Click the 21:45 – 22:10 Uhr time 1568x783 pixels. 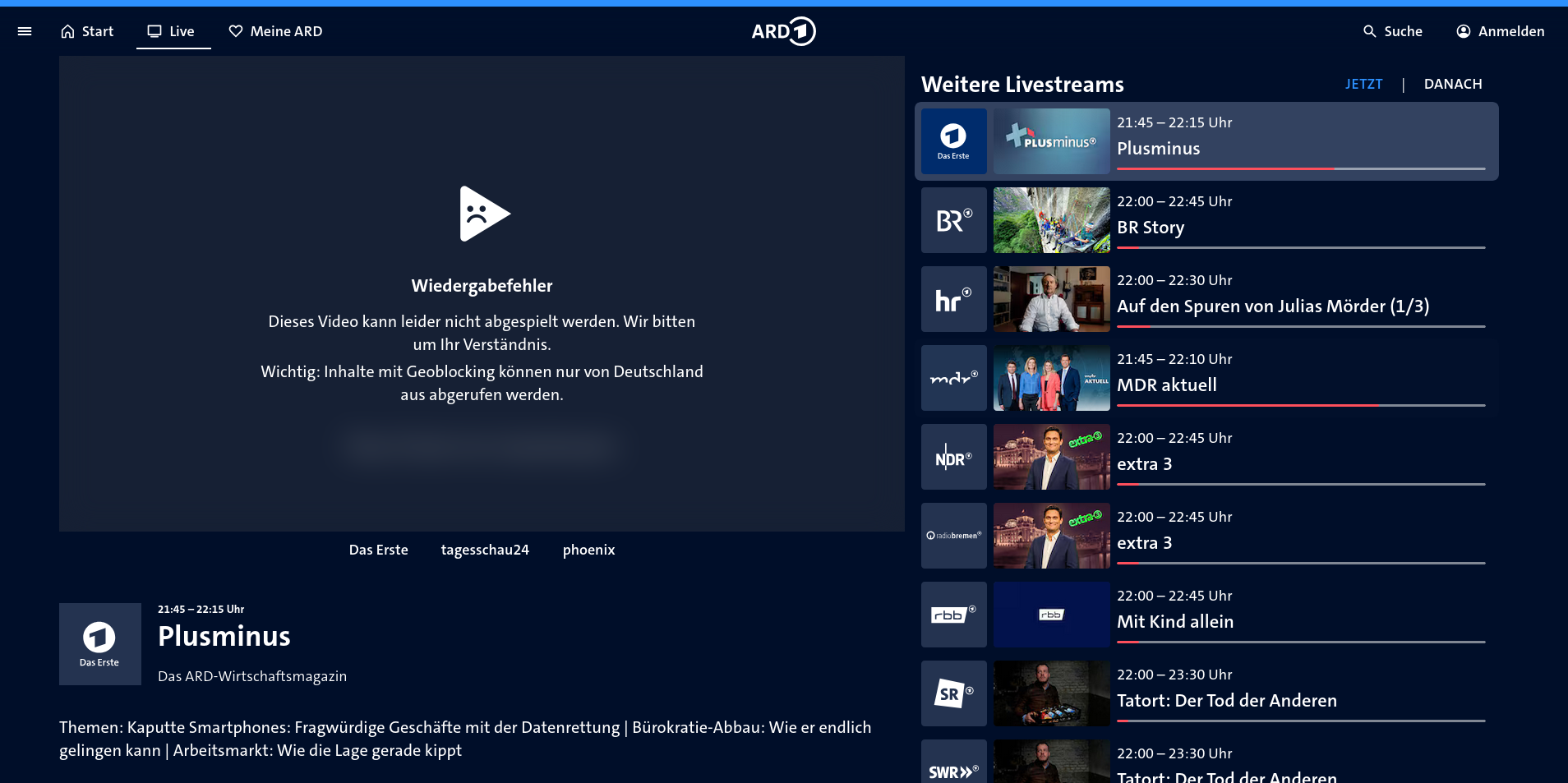(1174, 359)
